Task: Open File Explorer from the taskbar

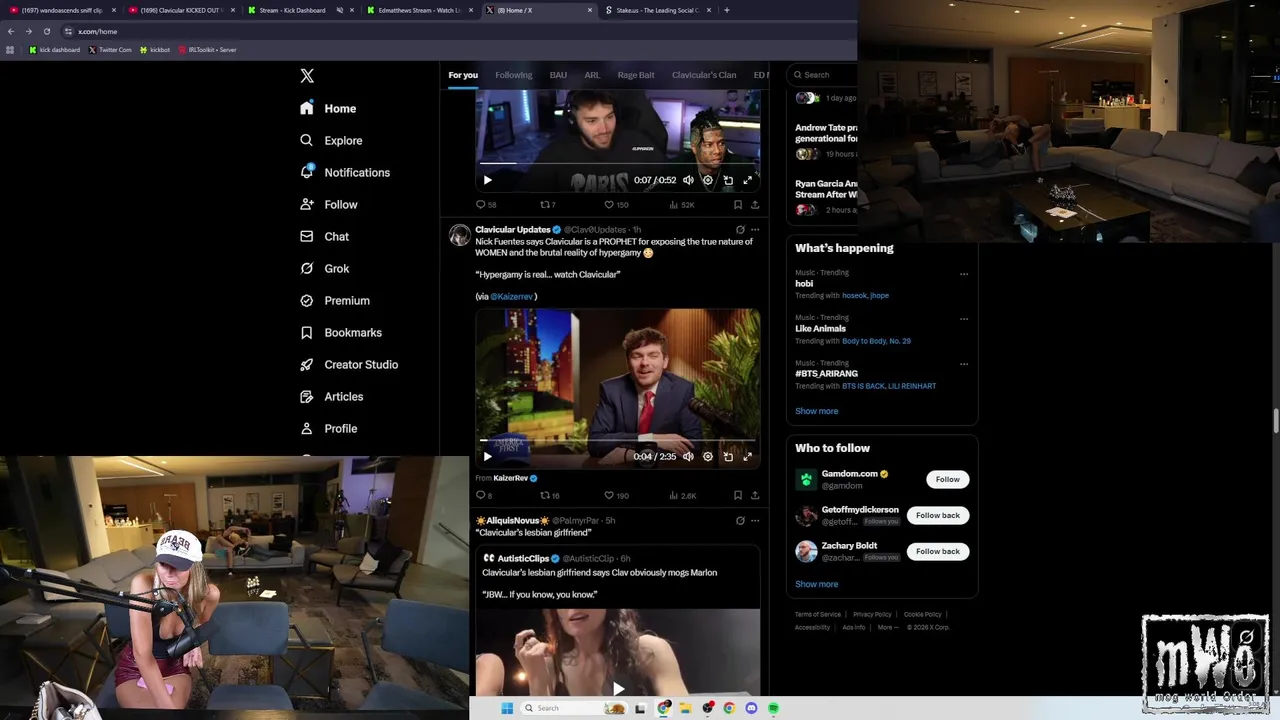Action: (x=686, y=708)
